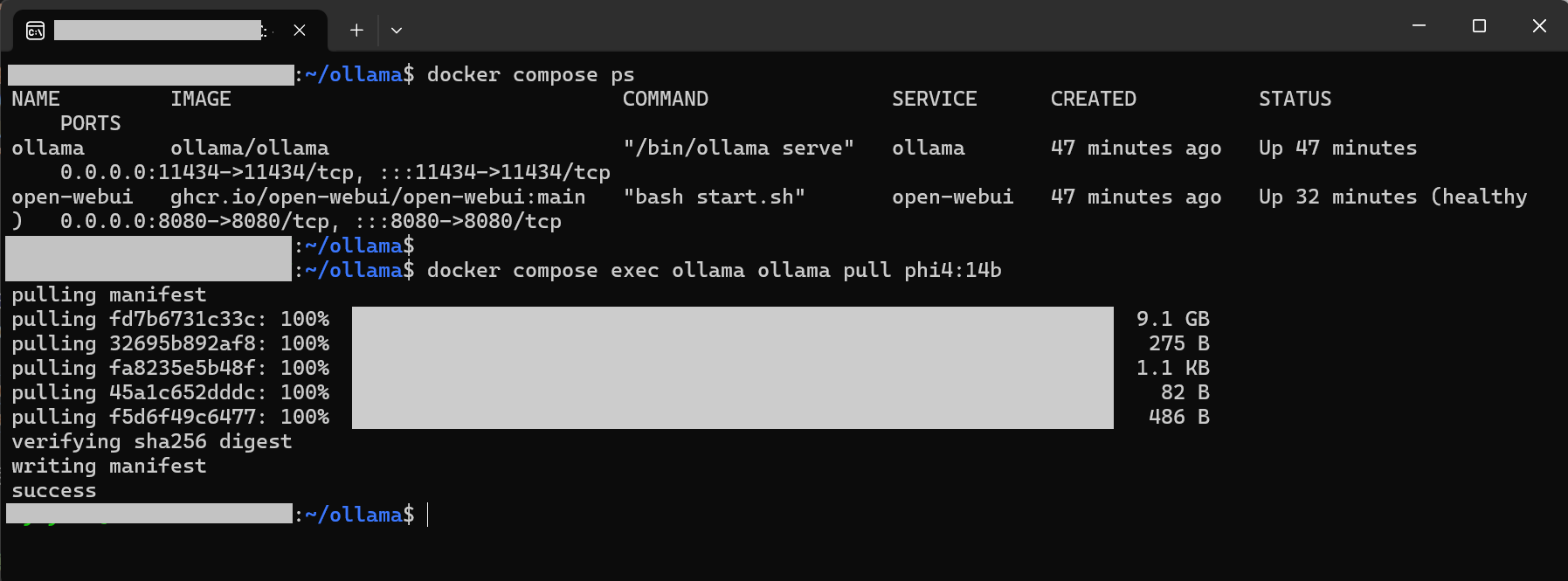Viewport: 1568px width, 581px height.
Task: Close the terminal window
Action: tap(1539, 26)
